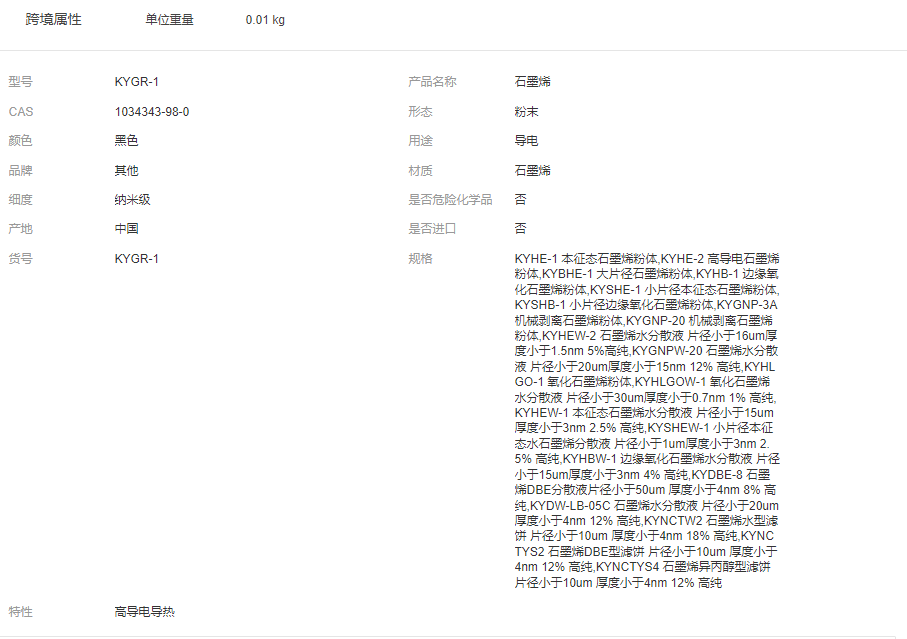The width and height of the screenshot is (907, 639).
Task: Select the 是否进口 label
Action: click(x=432, y=229)
